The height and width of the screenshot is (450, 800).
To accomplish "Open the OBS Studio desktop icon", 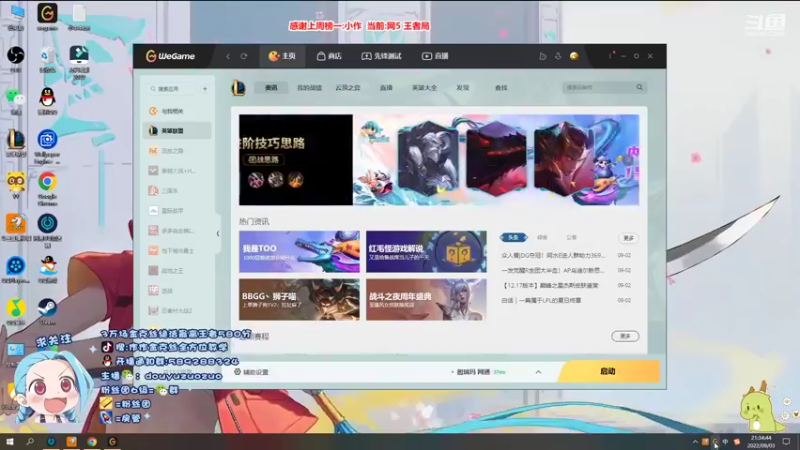I will point(16,59).
